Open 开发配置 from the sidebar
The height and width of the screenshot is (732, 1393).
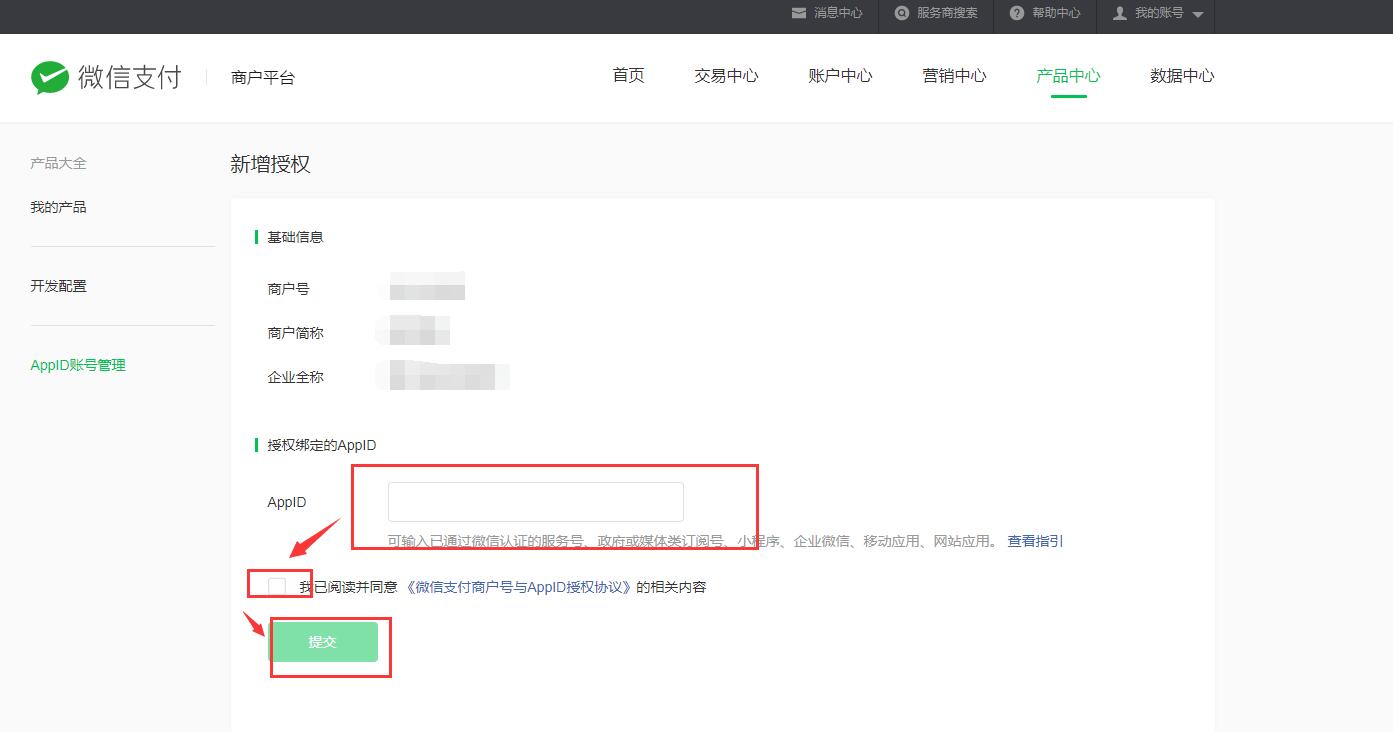click(58, 285)
